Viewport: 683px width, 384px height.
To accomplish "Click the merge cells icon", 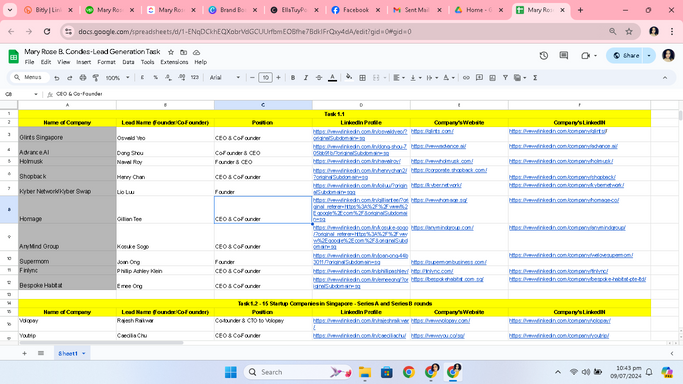I will pyautogui.click(x=376, y=77).
